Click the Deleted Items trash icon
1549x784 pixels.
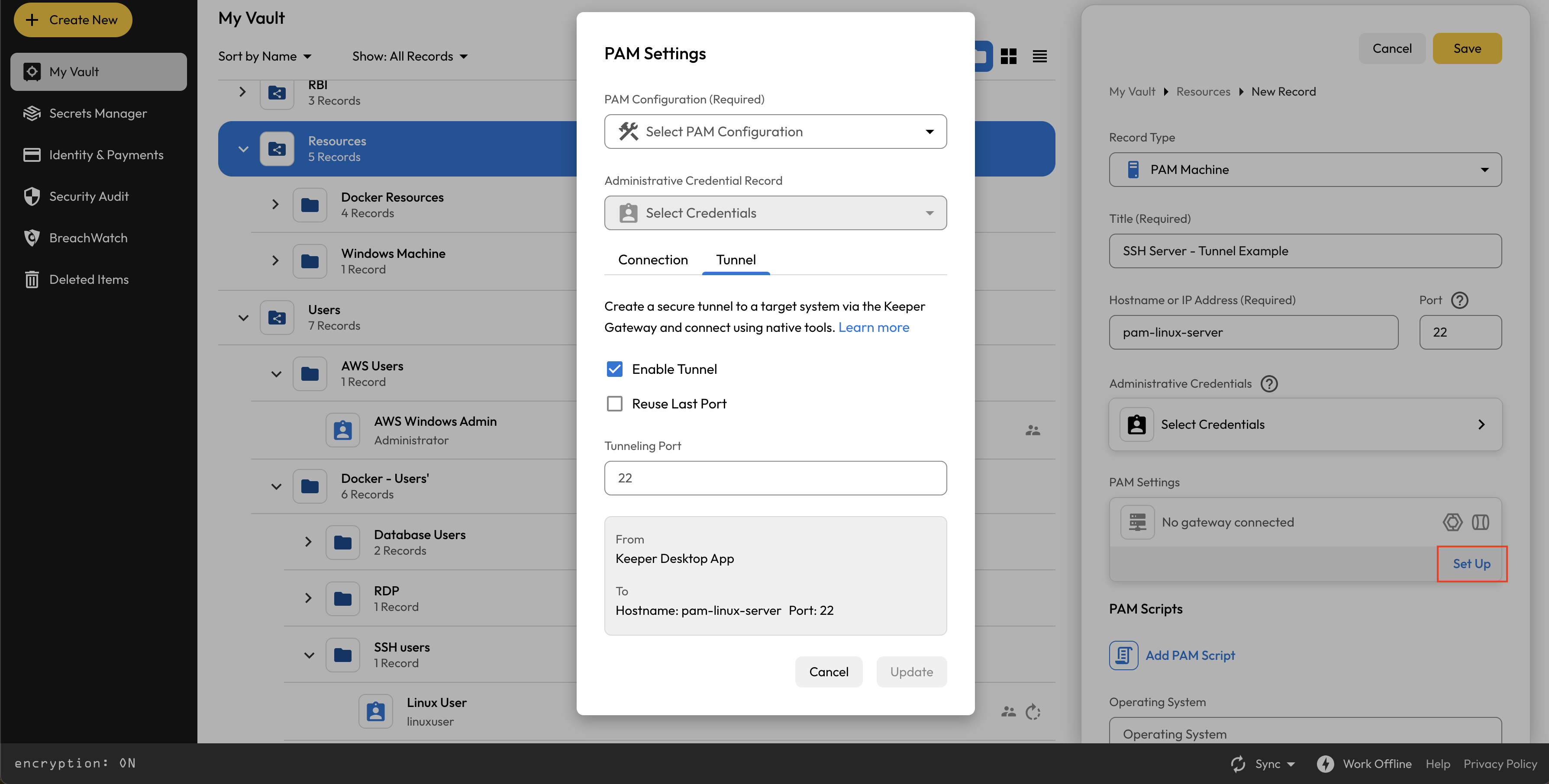pos(32,280)
